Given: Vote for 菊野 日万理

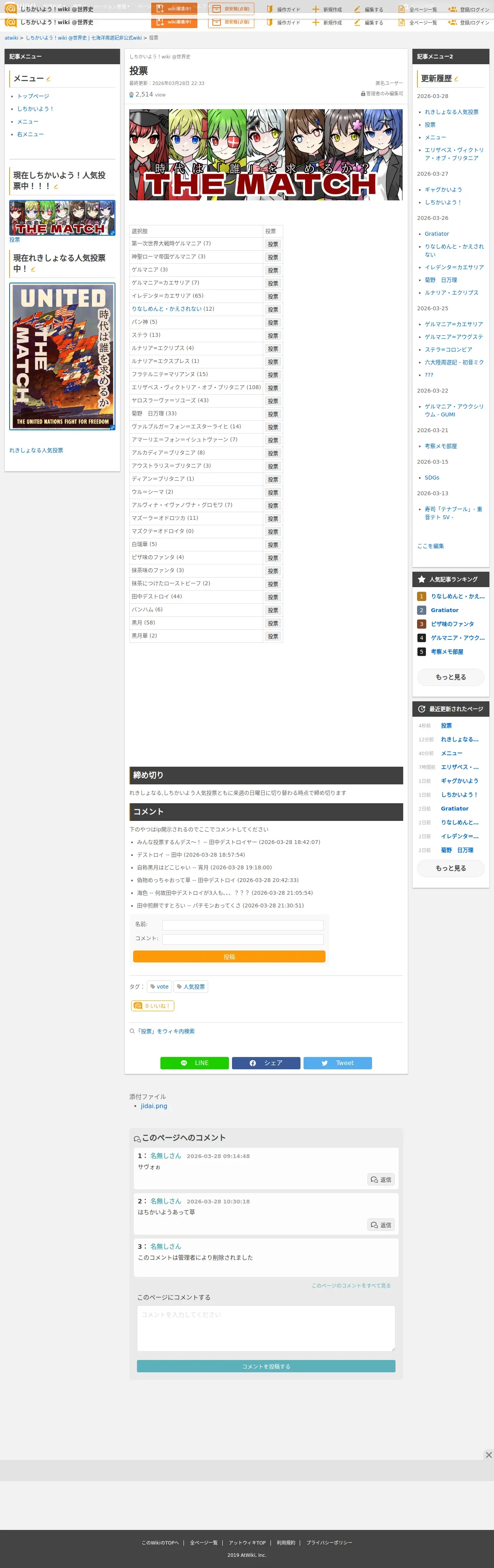Looking at the screenshot, I should tap(273, 414).
